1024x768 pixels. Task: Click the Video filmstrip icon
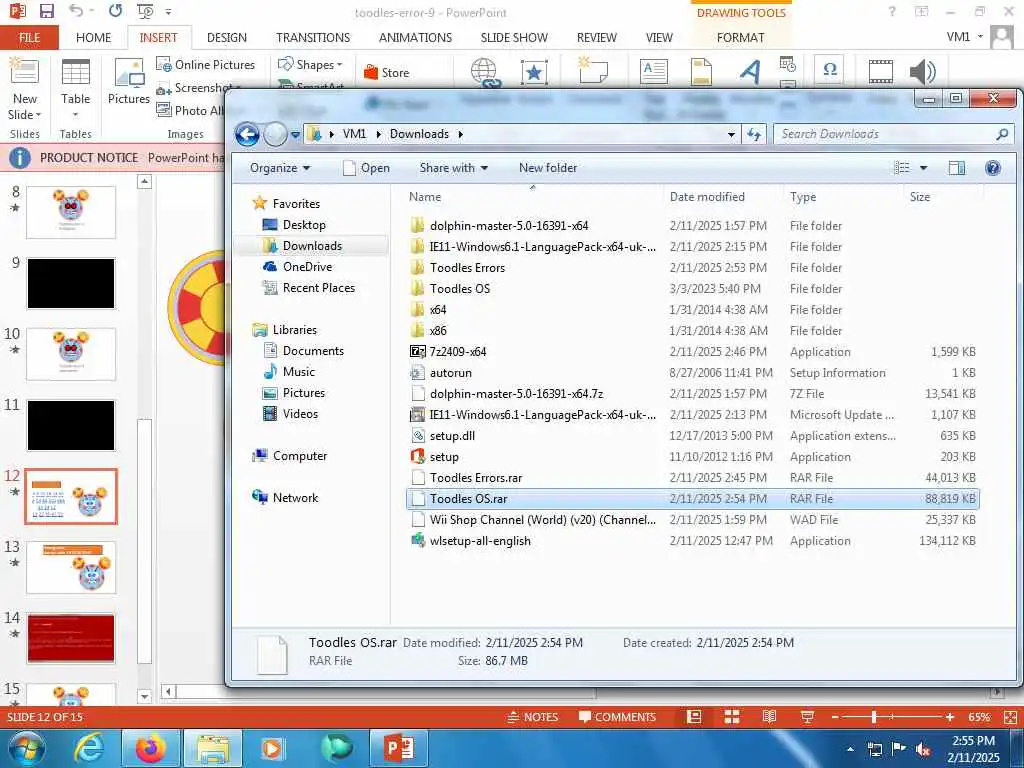point(880,71)
